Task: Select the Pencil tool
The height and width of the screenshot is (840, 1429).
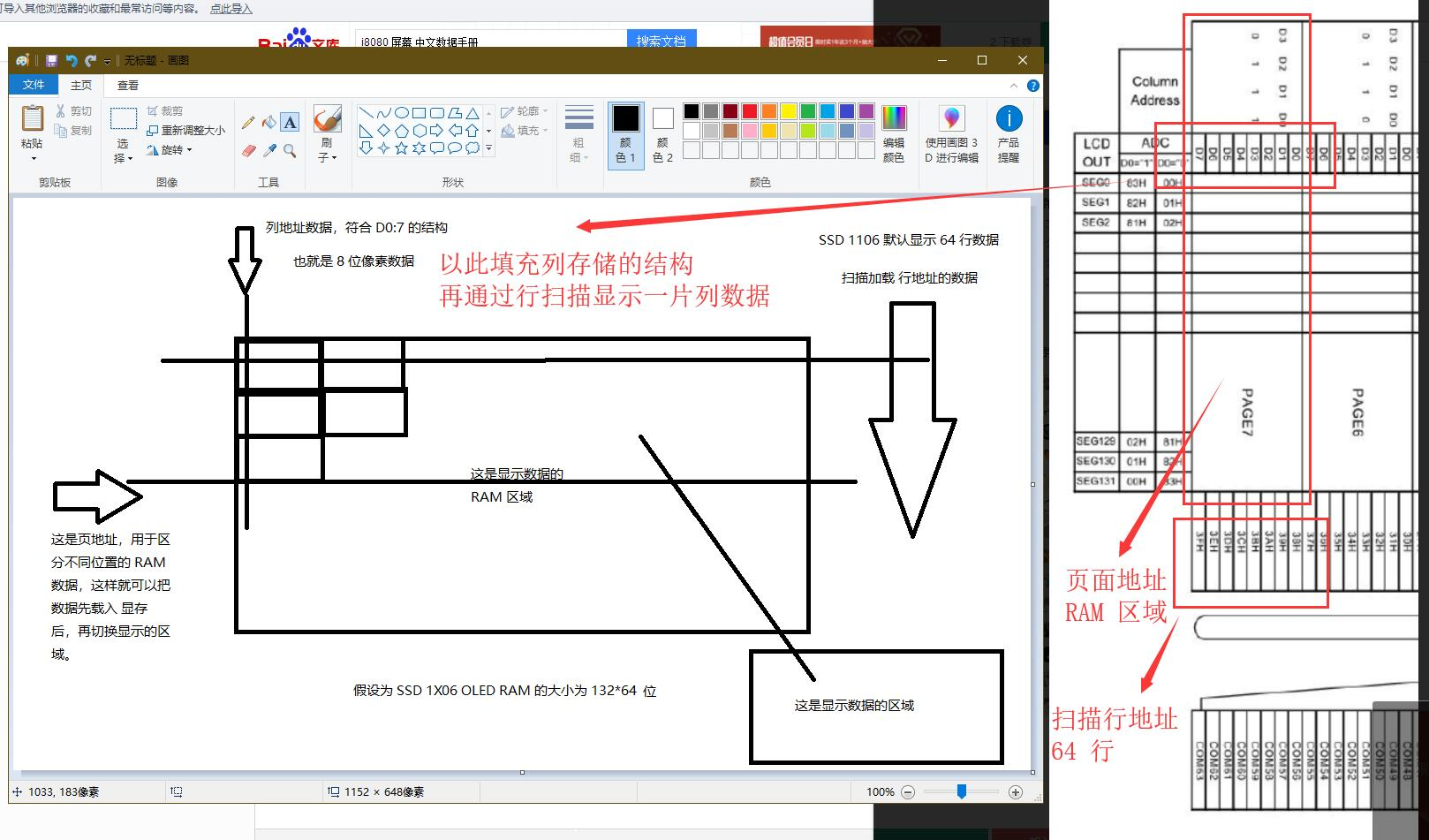Action: pos(248,122)
